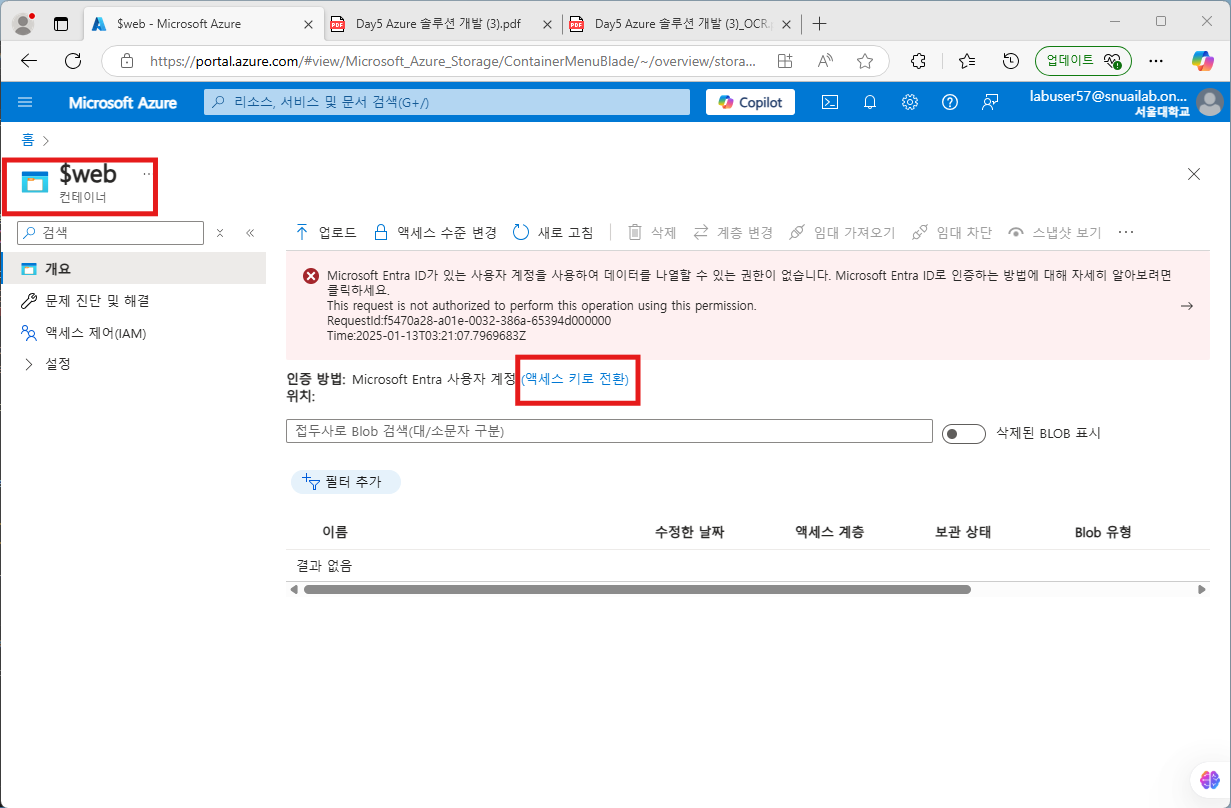This screenshot has height=808, width=1231.
Task: Sort by the 보관 상태 column header
Action: (962, 532)
